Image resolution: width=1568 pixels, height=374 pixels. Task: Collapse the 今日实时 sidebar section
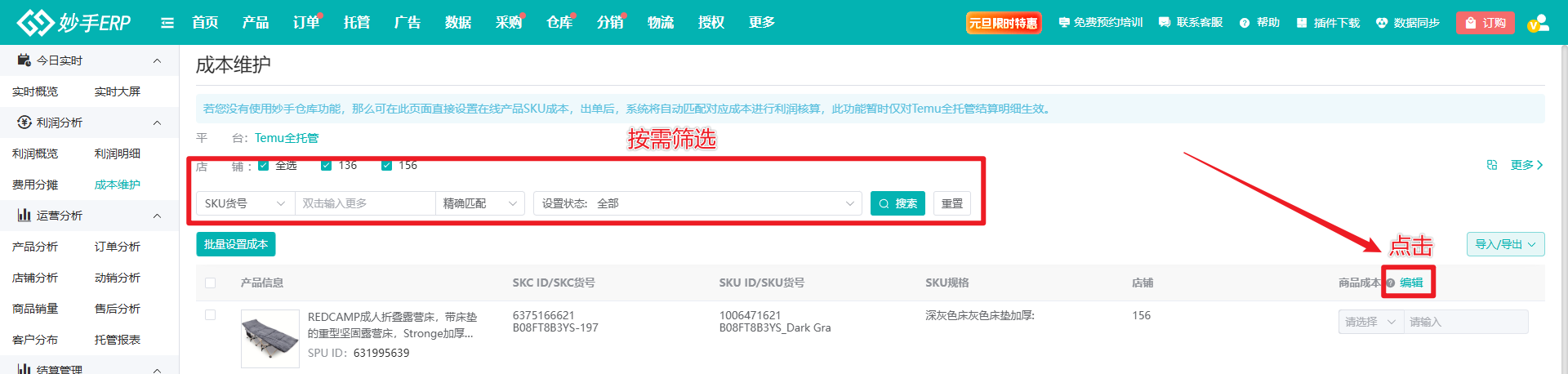pos(157,60)
